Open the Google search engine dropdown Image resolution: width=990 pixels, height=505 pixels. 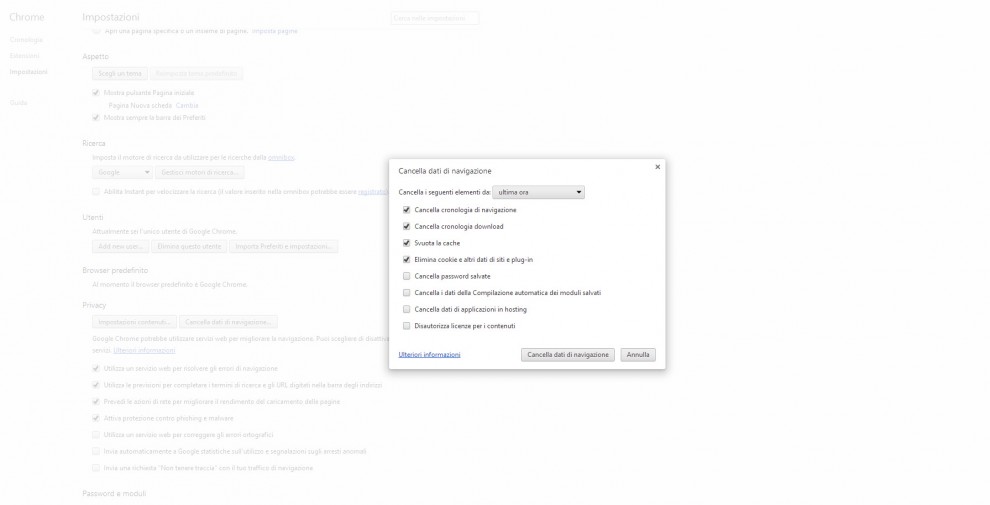click(x=122, y=172)
